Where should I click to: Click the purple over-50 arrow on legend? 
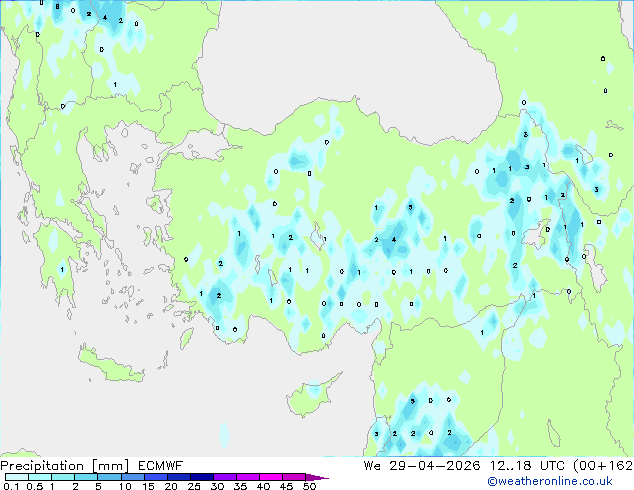pyautogui.click(x=317, y=477)
